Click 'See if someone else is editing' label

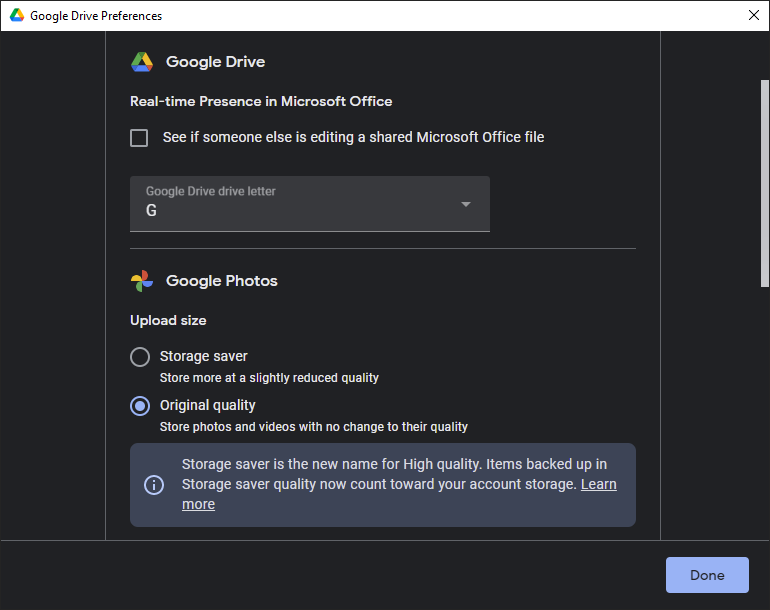tap(354, 137)
